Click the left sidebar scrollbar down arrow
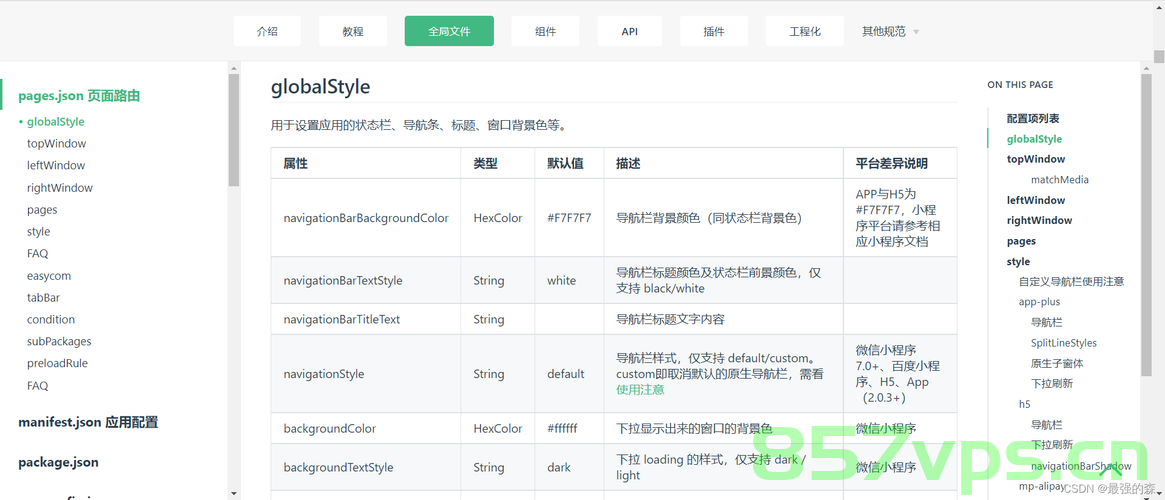Viewport: 1165px width, 500px height. click(234, 493)
